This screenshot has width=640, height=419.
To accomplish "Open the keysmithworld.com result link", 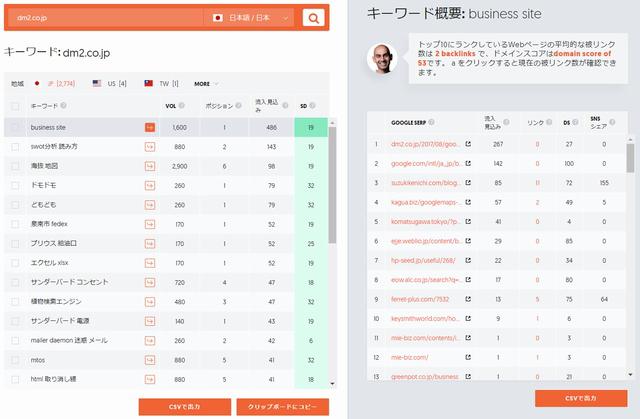I will [425, 318].
